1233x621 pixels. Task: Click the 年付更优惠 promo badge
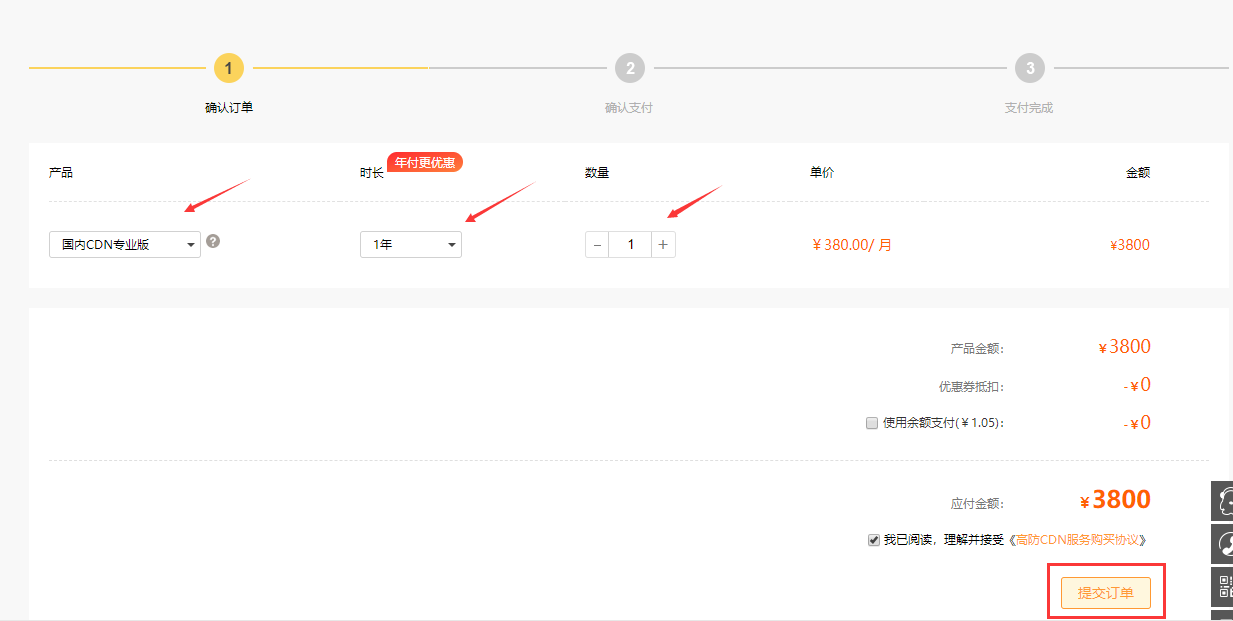click(425, 162)
